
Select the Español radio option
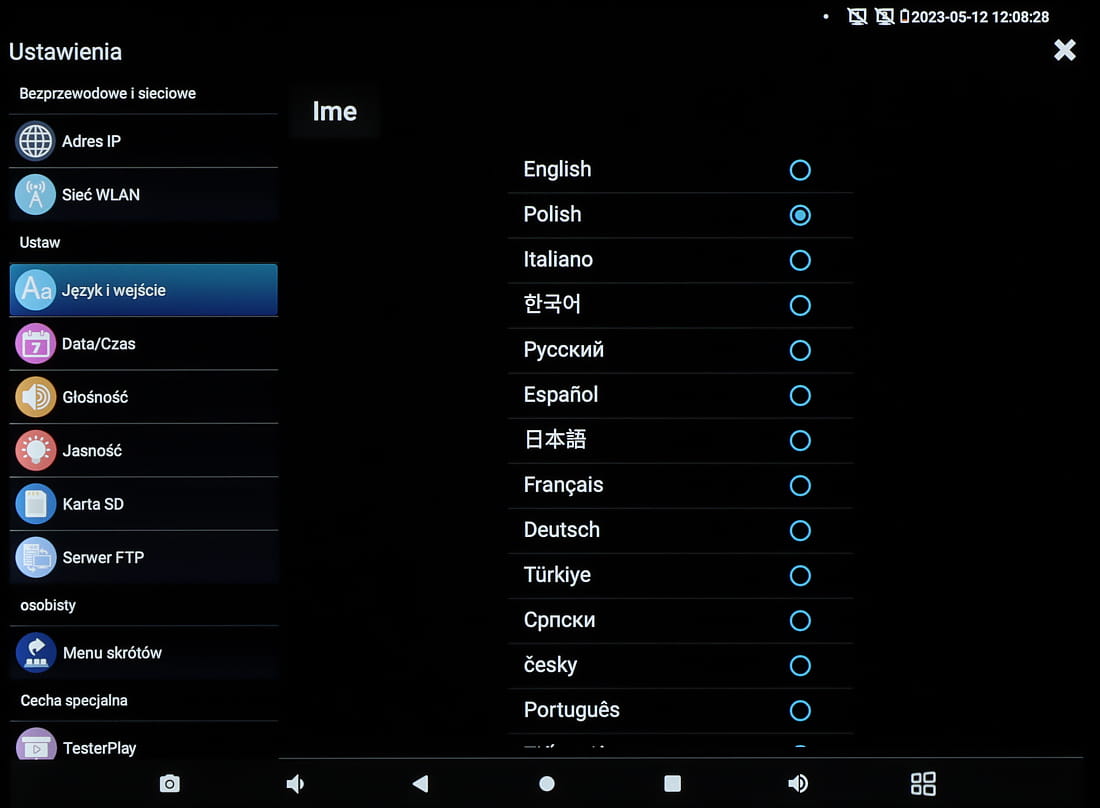pos(800,395)
